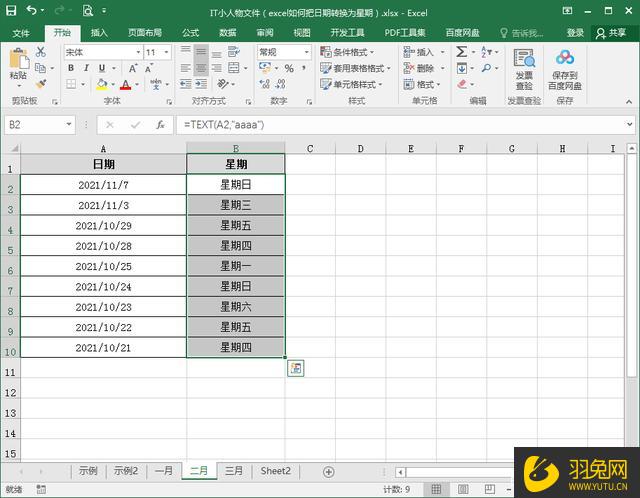
Task: Click the Fill down arrow icon
Action: (462, 68)
